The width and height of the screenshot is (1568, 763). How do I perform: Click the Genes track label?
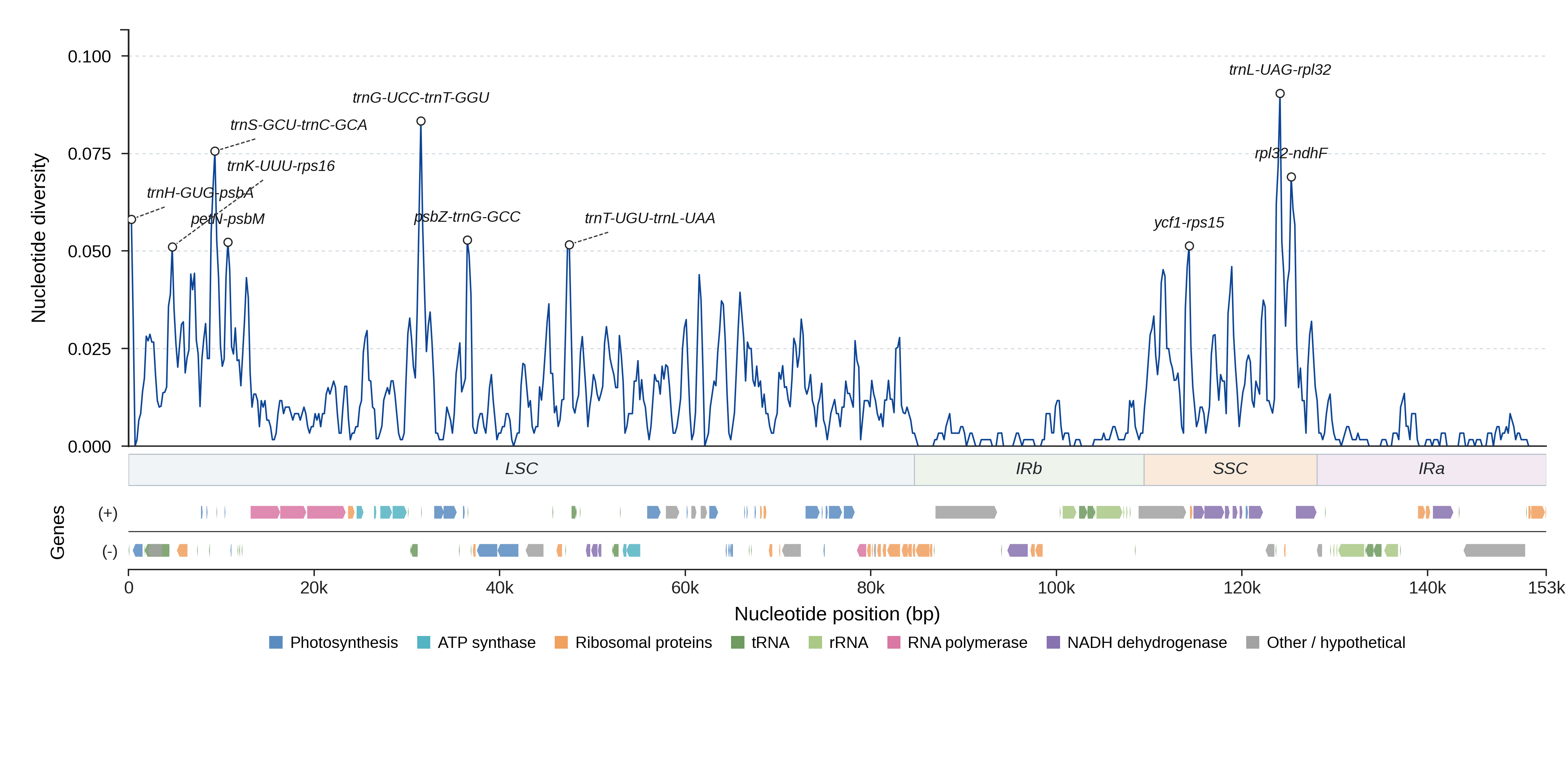pyautogui.click(x=57, y=532)
